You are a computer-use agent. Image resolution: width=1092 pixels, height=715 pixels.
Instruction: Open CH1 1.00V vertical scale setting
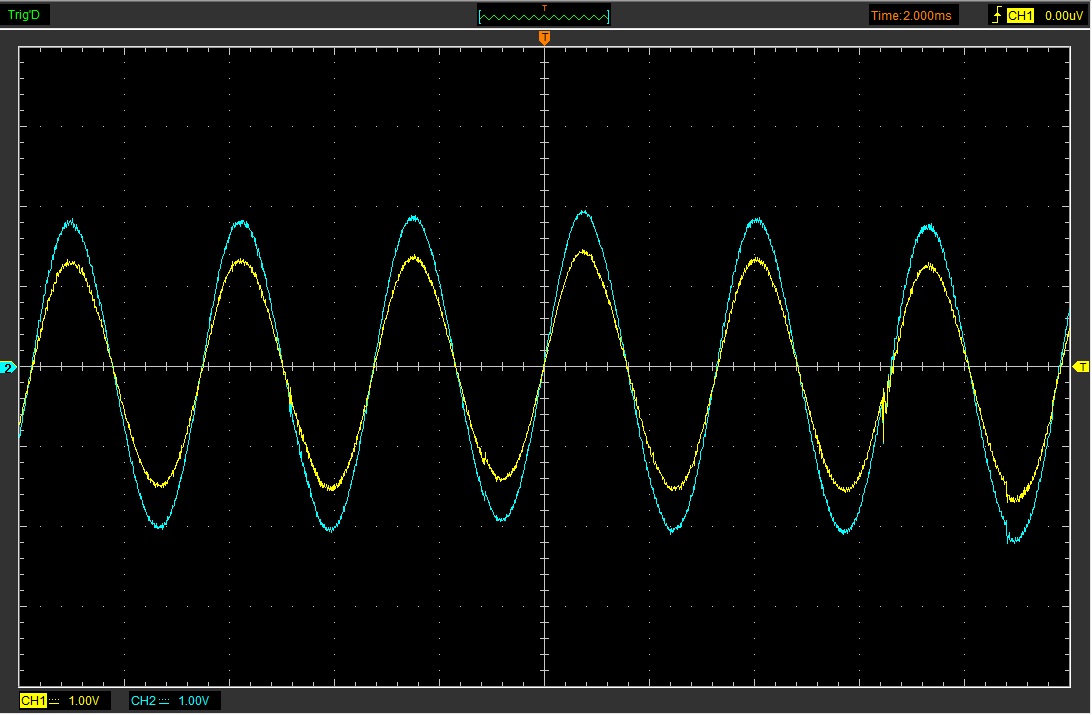pos(84,701)
